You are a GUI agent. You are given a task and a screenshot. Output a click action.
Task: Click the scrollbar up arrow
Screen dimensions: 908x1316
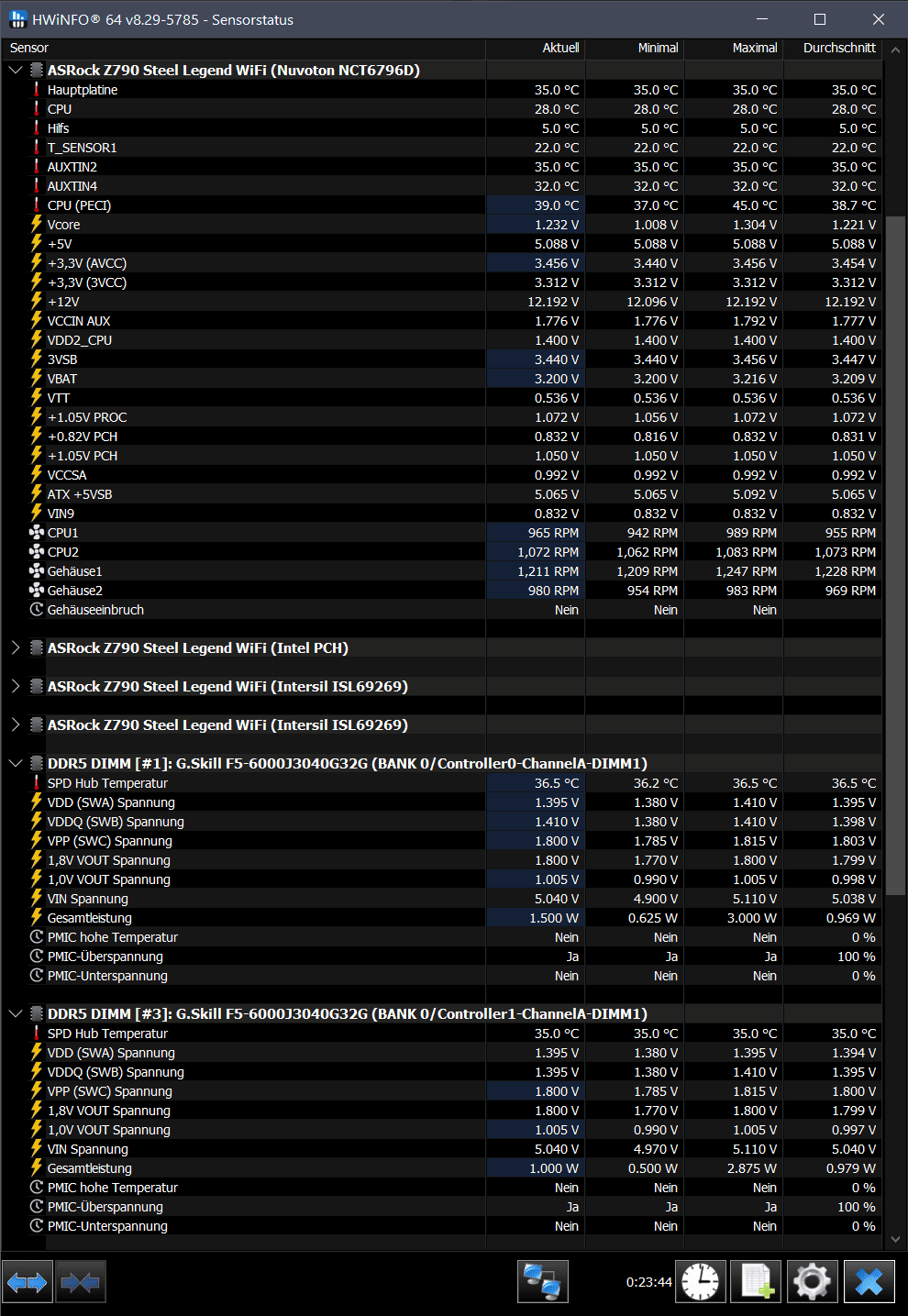895,50
